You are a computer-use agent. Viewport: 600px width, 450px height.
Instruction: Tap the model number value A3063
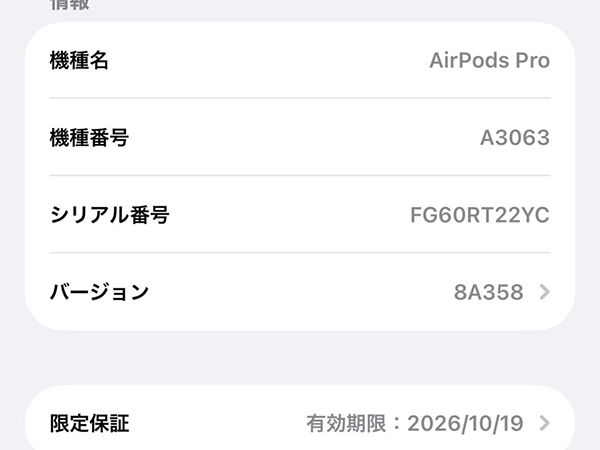click(x=515, y=138)
